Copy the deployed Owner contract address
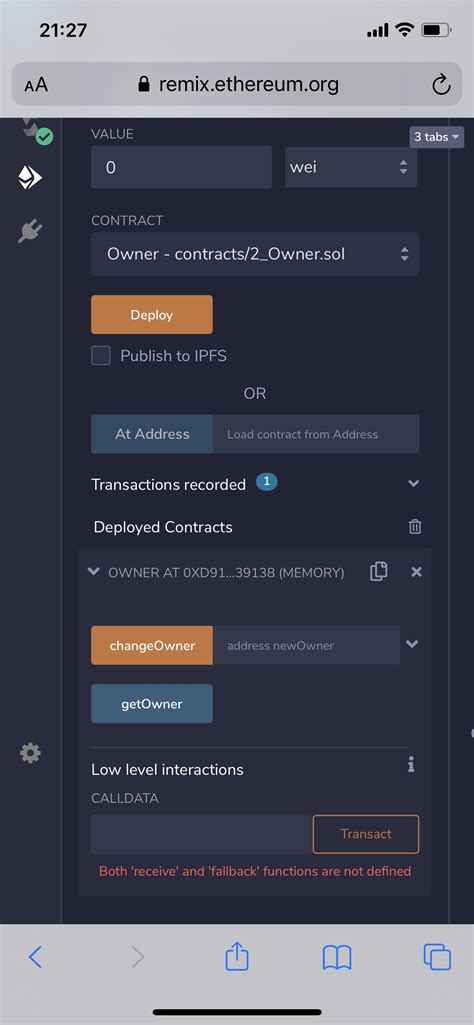The width and height of the screenshot is (474, 1025). pos(379,571)
